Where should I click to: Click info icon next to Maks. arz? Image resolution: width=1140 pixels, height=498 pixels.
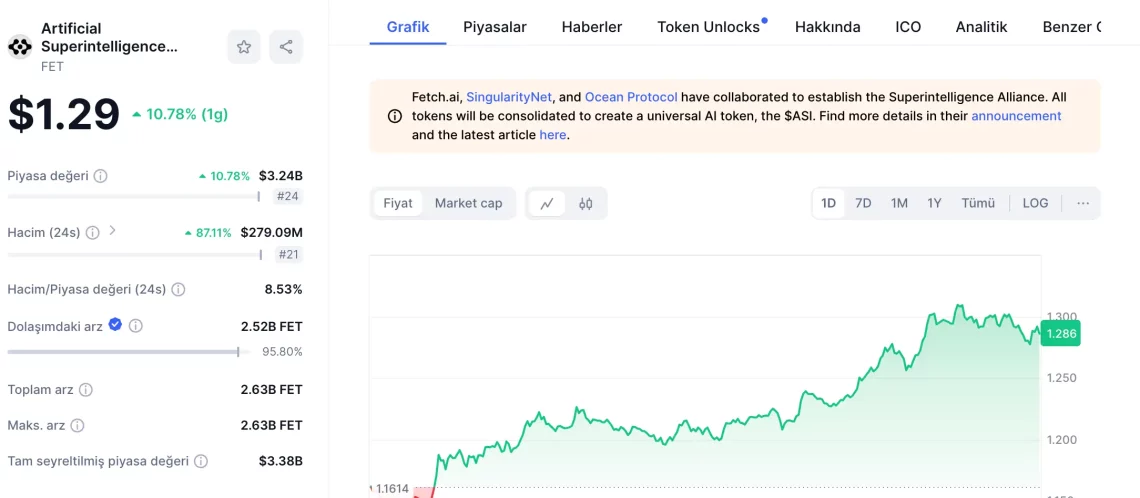point(78,426)
